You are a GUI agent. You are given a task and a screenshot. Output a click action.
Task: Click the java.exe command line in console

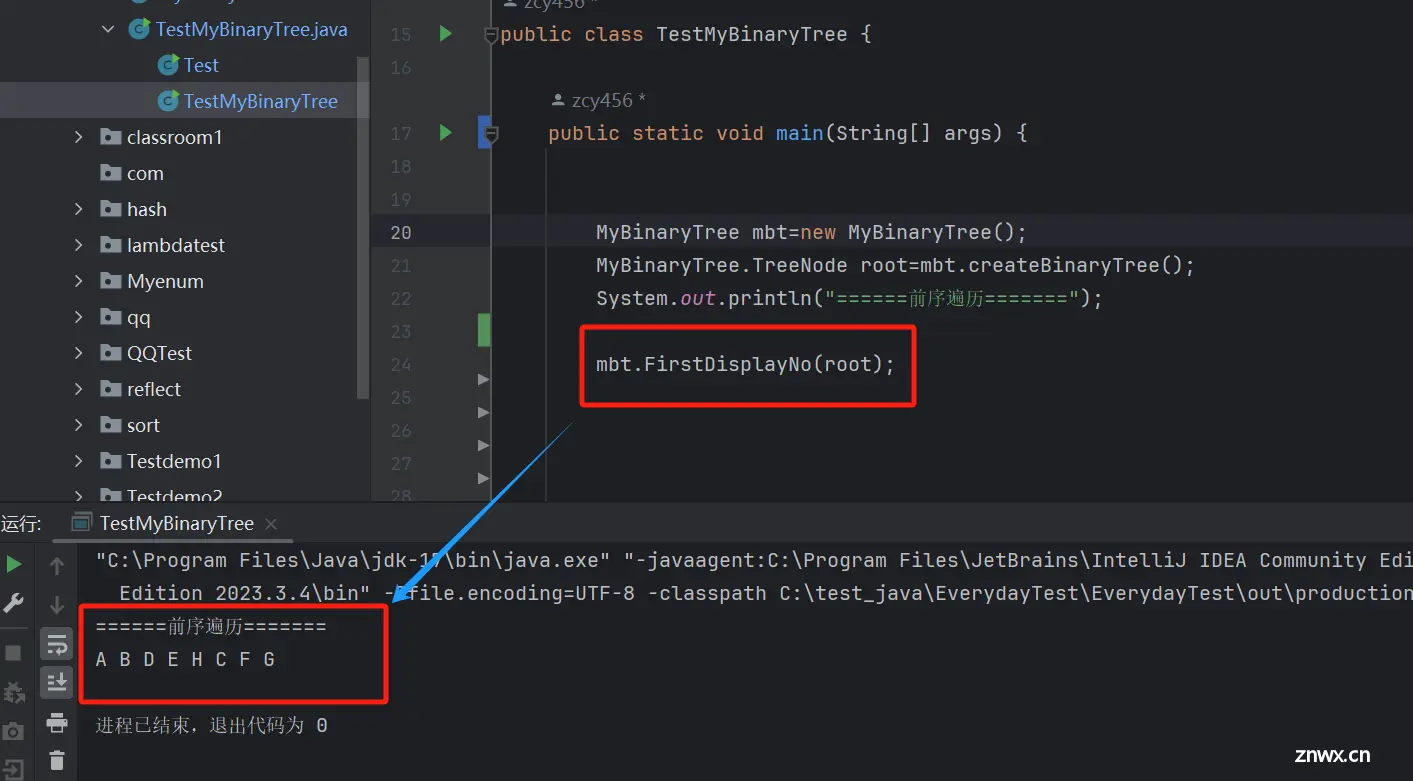tap(754, 560)
